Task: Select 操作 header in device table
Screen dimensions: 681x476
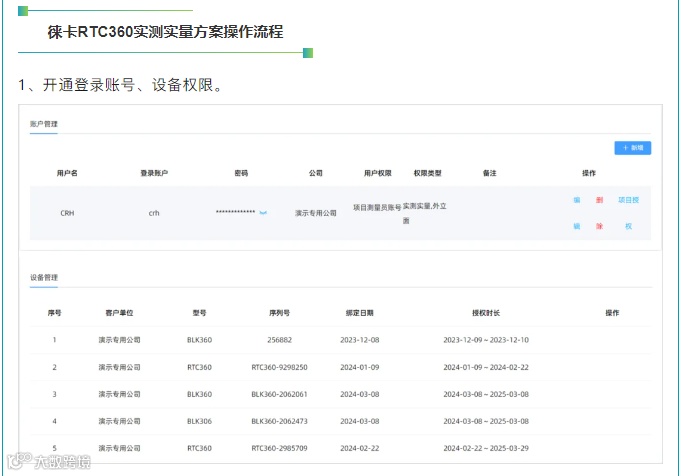Action: tap(612, 313)
